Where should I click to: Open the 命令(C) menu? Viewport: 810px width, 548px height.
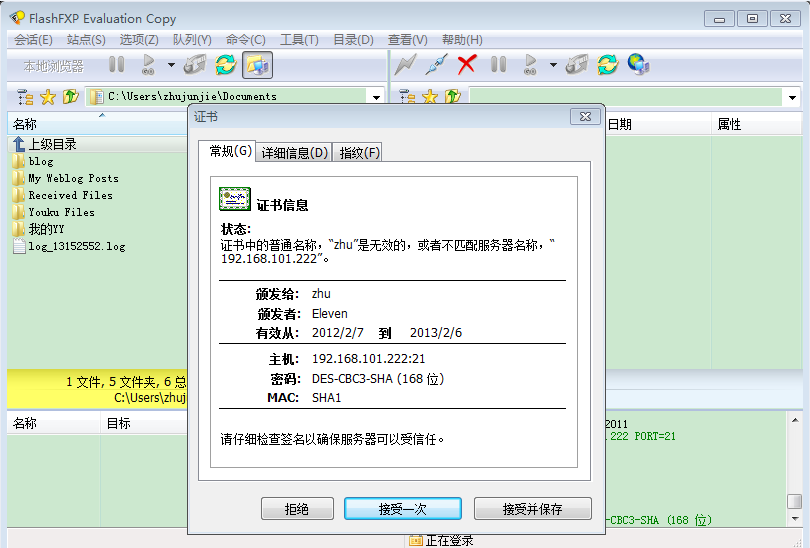[x=245, y=40]
